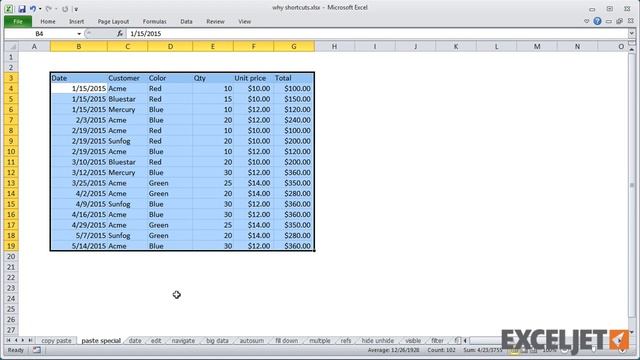Viewport: 640px width, 360px height.
Task: Click the Save icon in quick access toolbar
Action: (22, 9)
